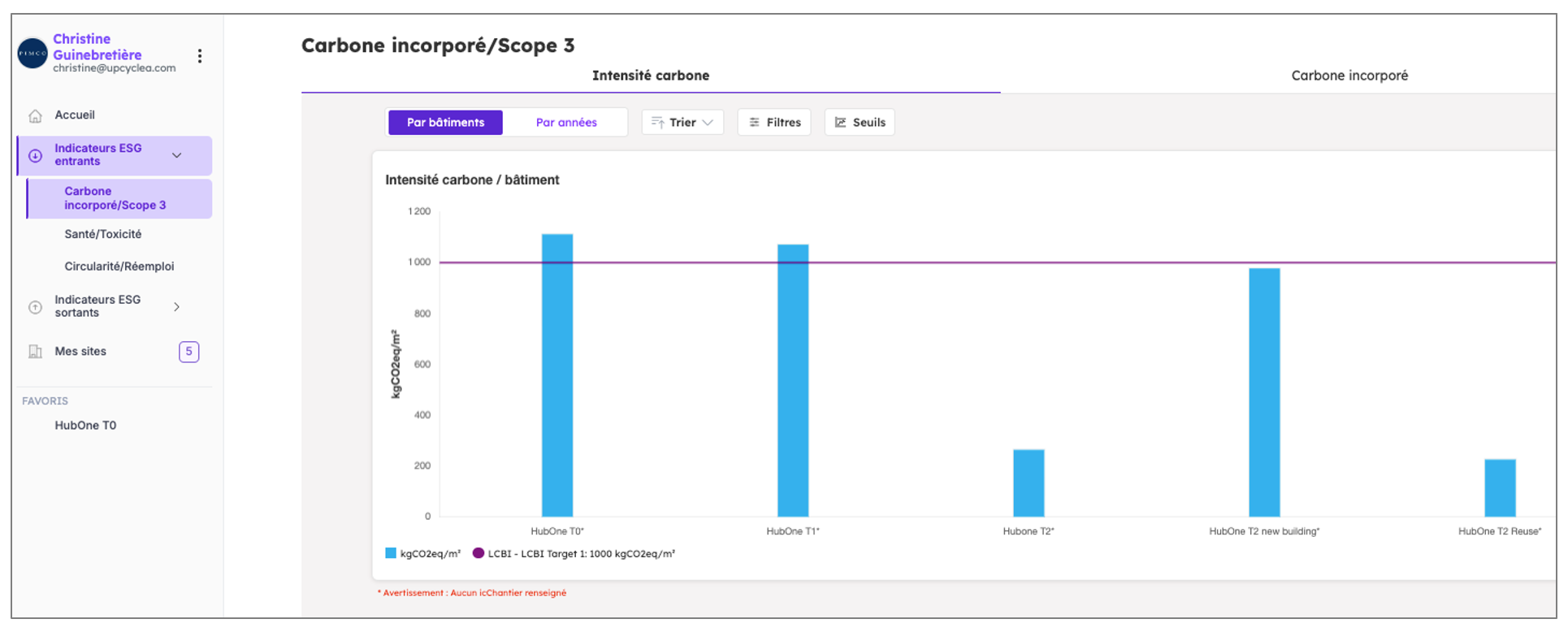This screenshot has height=632, width=1568.
Task: Open Carbone incorporé/Scope 3 sidebar item
Action: click(119, 198)
